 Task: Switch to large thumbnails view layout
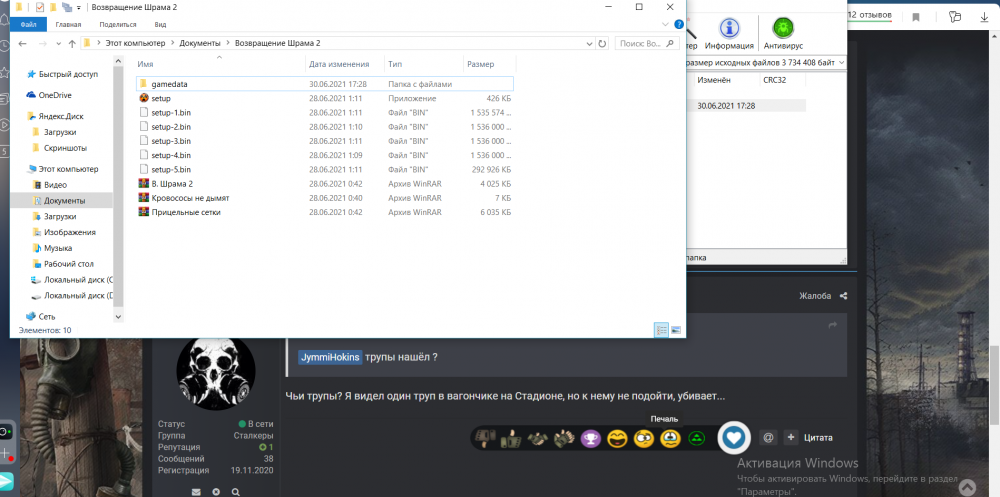pyautogui.click(x=675, y=329)
